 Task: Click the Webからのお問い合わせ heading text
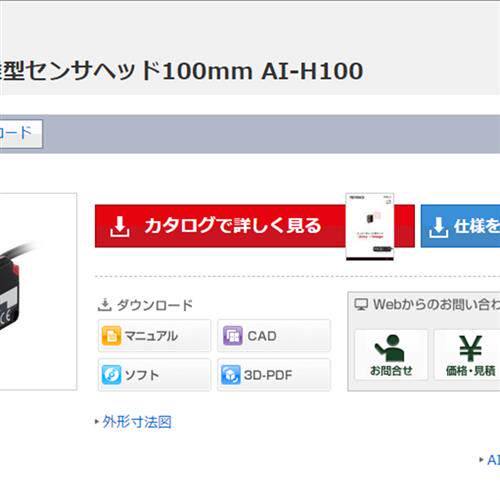click(436, 304)
